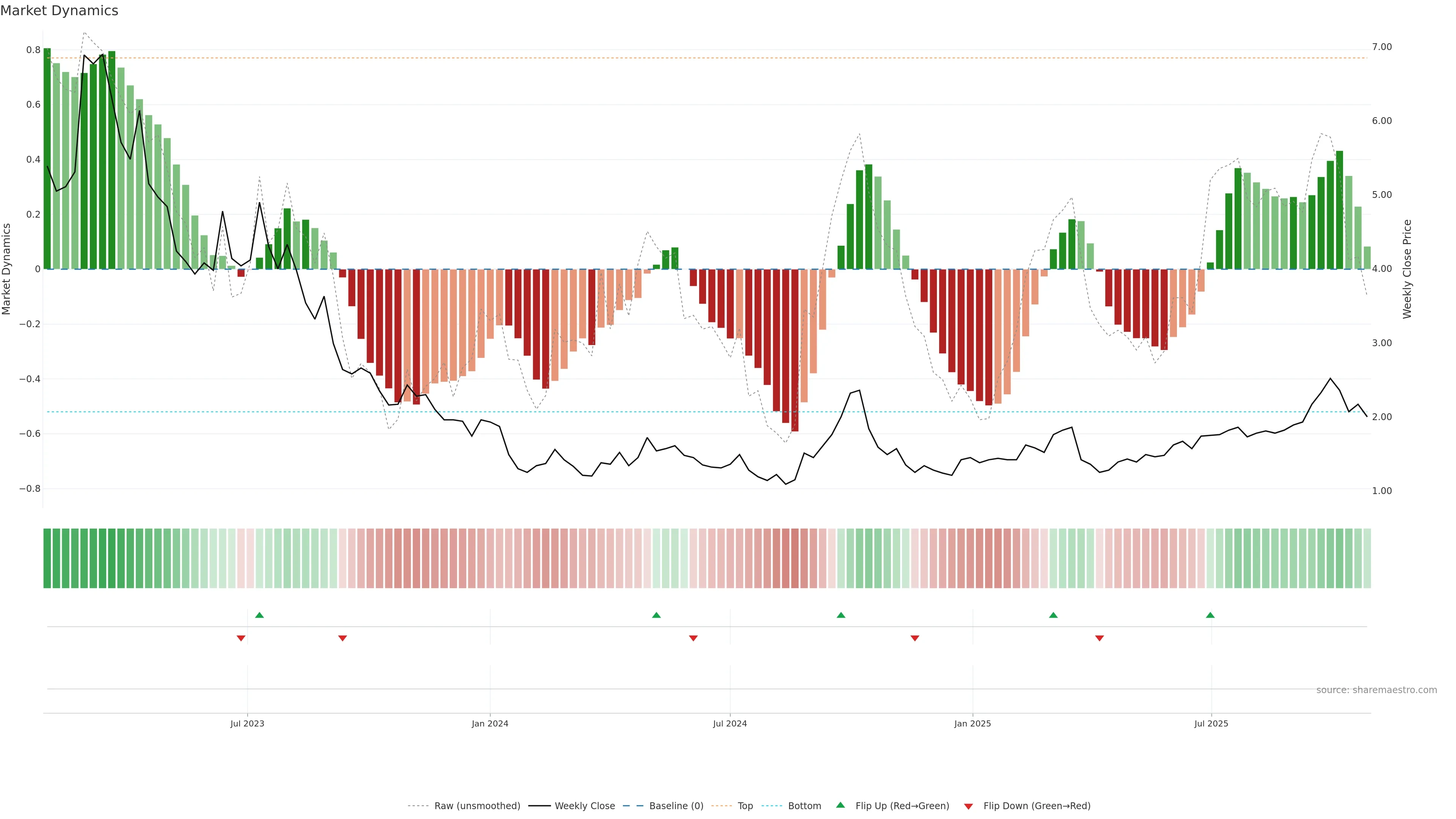This screenshot has height=819, width=1456.
Task: Click the Market Dynamics chart title
Action: click(x=60, y=11)
